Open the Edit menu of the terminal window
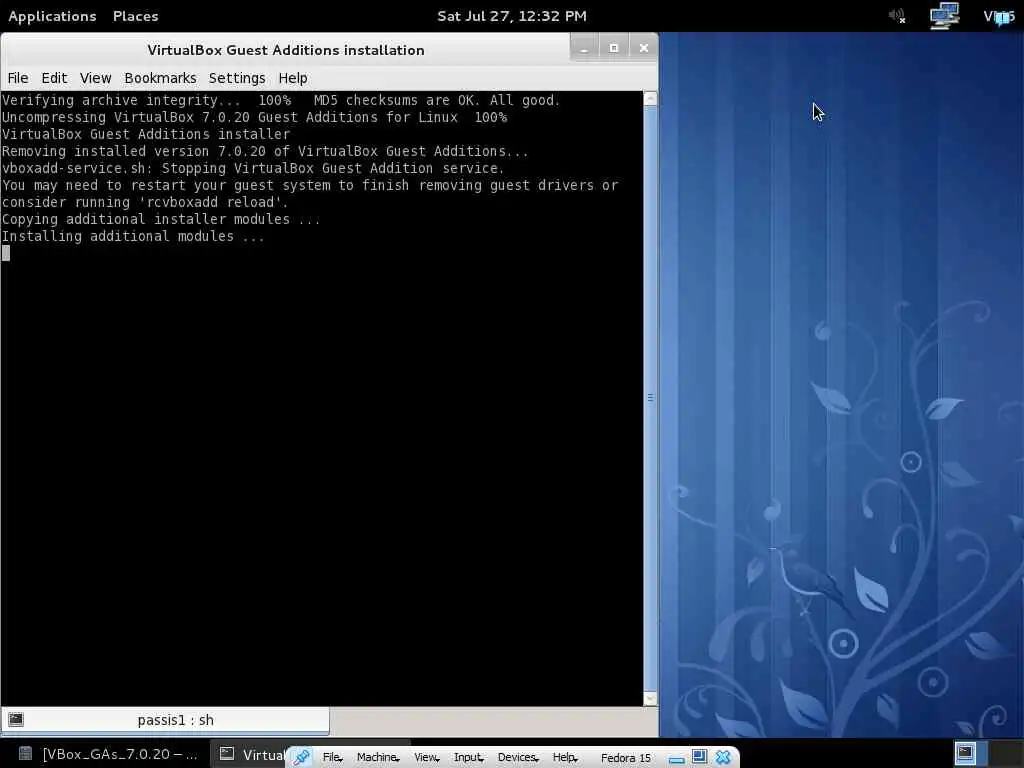 point(54,78)
